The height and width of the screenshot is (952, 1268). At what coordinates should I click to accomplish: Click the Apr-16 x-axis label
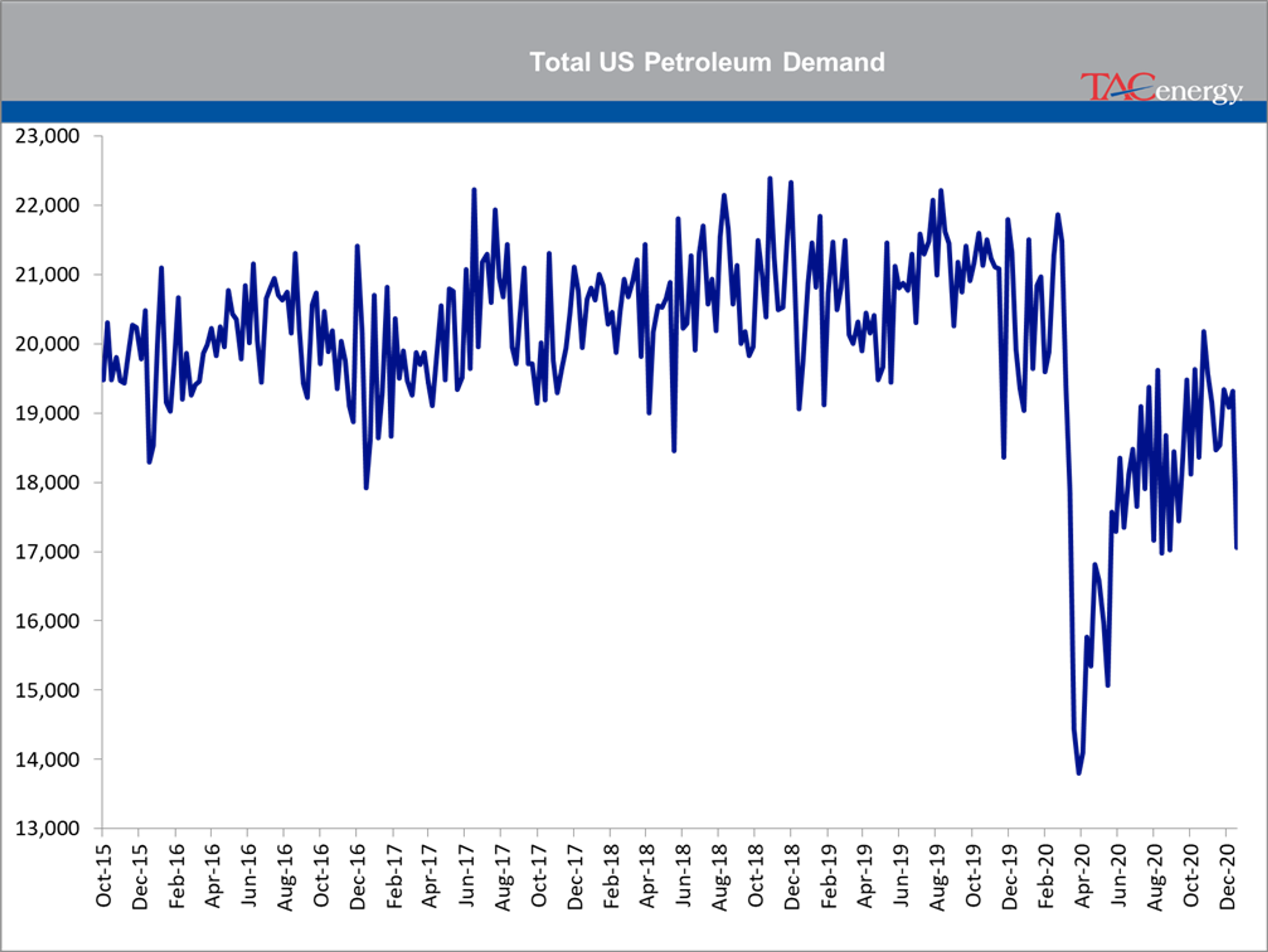click(213, 876)
